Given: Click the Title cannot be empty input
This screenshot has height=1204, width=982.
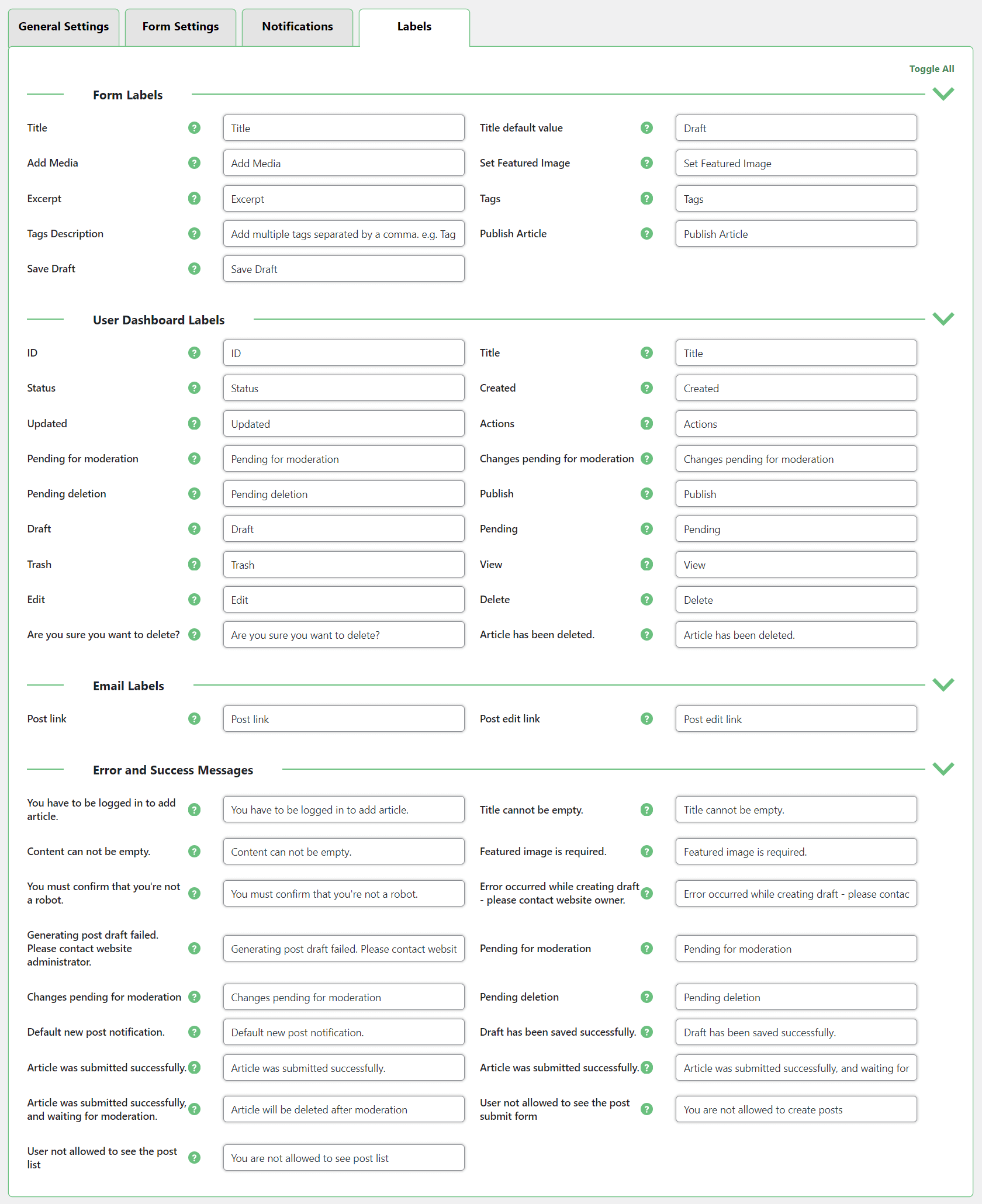Looking at the screenshot, I should click(796, 809).
